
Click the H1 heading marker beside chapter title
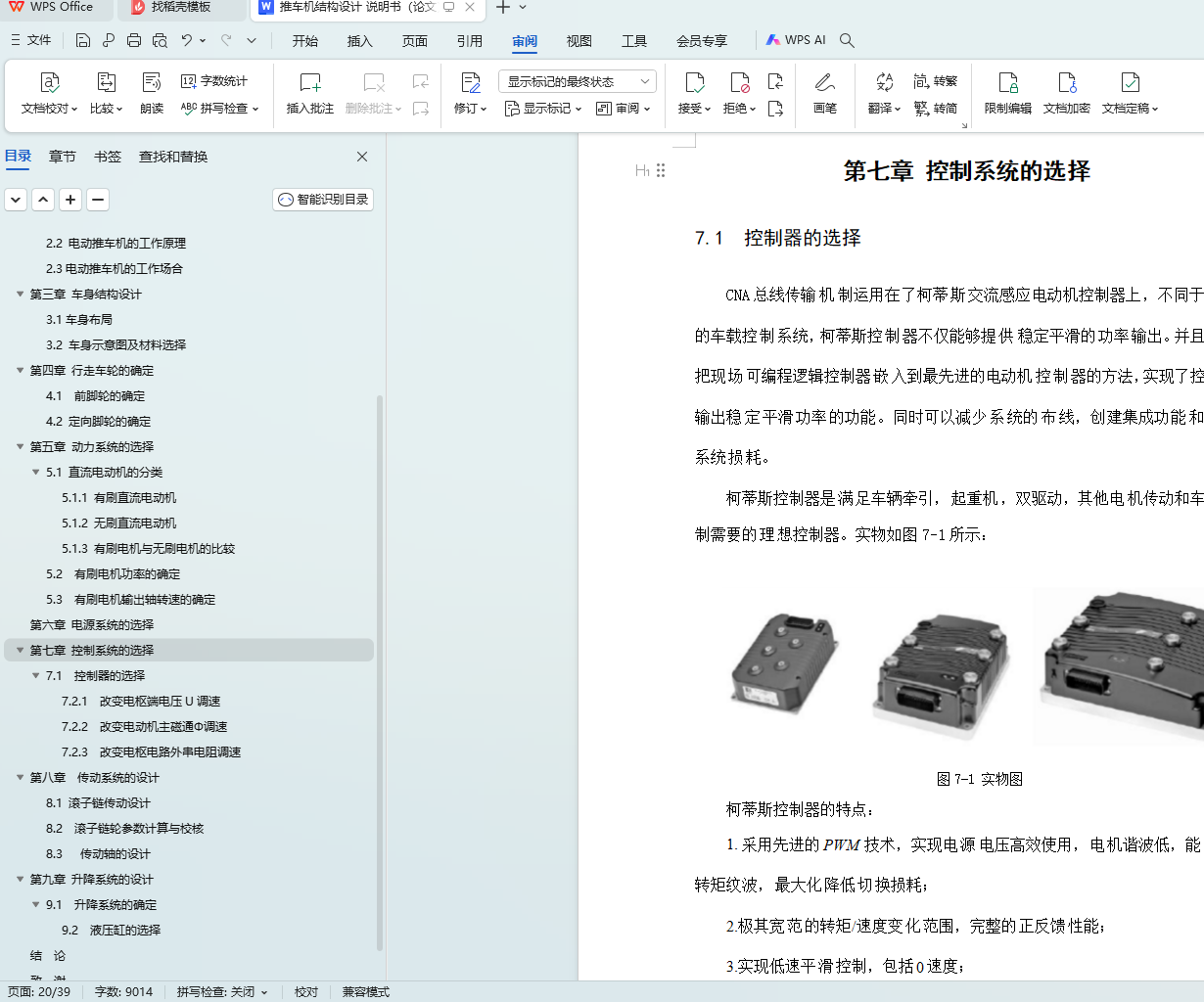point(642,170)
